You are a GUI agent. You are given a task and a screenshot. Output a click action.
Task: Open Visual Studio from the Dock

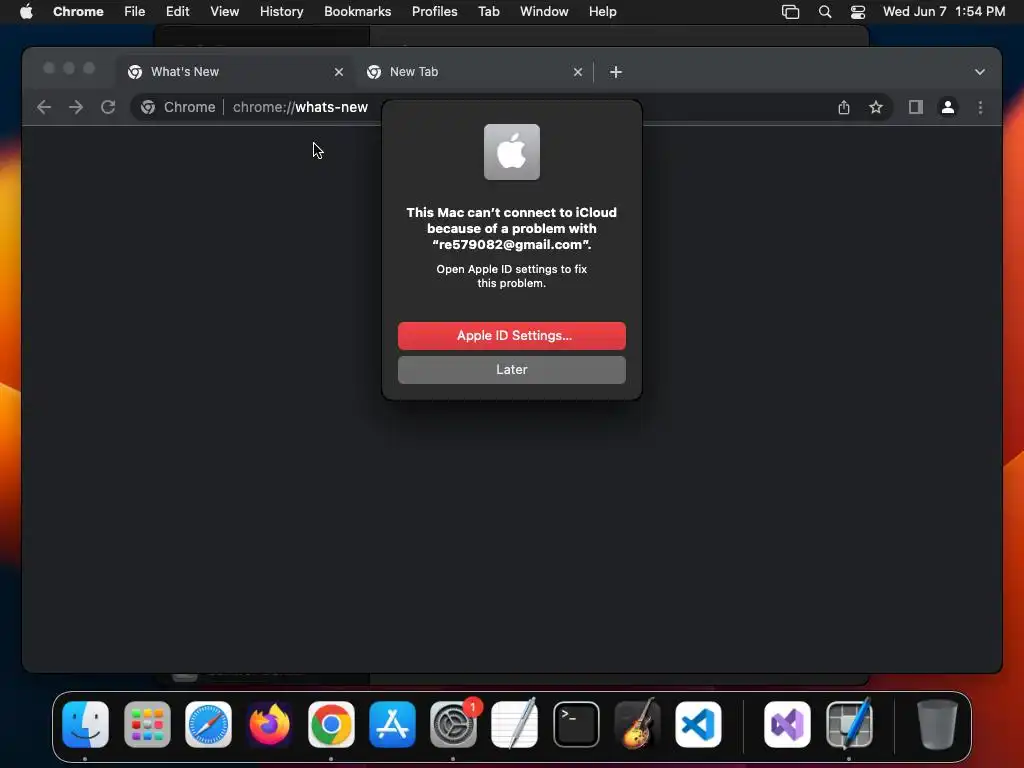coord(788,724)
